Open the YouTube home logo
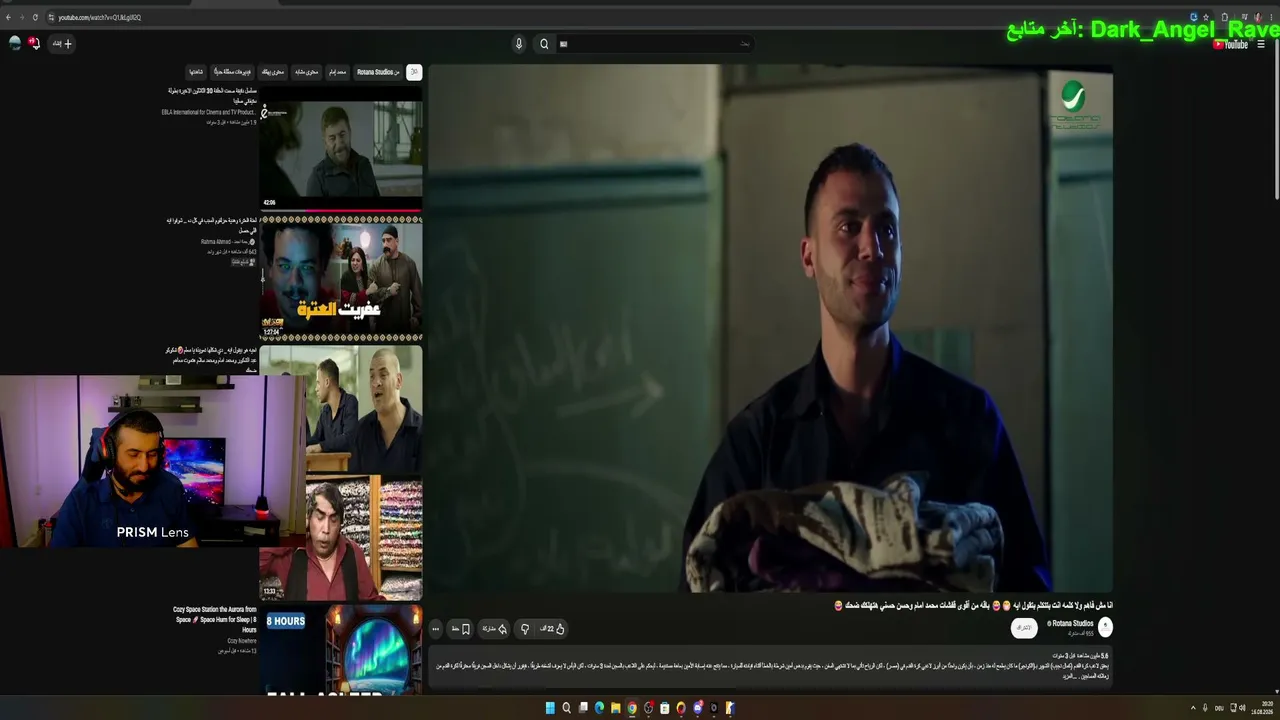Image resolution: width=1280 pixels, height=720 pixels. (x=1230, y=44)
